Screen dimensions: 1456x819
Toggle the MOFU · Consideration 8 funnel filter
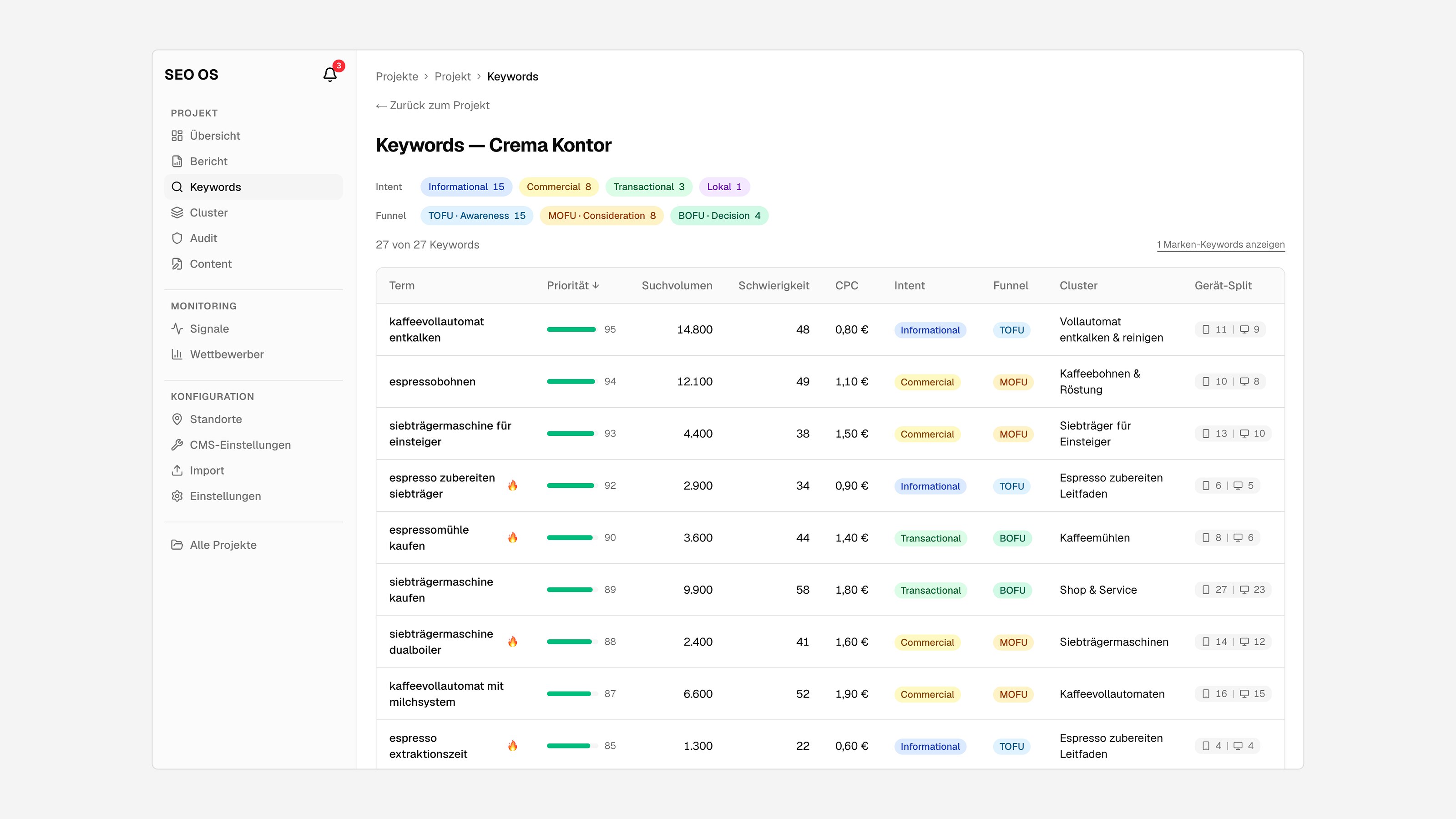[x=602, y=216]
